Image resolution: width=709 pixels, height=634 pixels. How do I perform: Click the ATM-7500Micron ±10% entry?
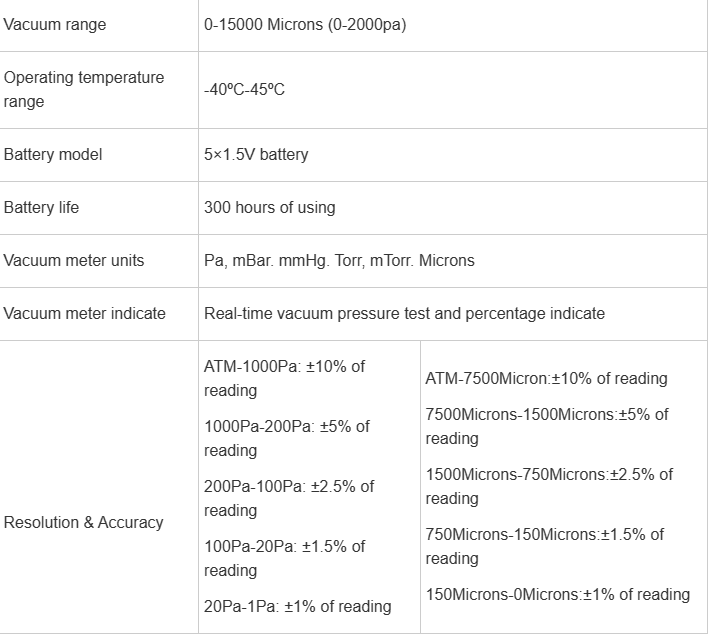tap(546, 378)
